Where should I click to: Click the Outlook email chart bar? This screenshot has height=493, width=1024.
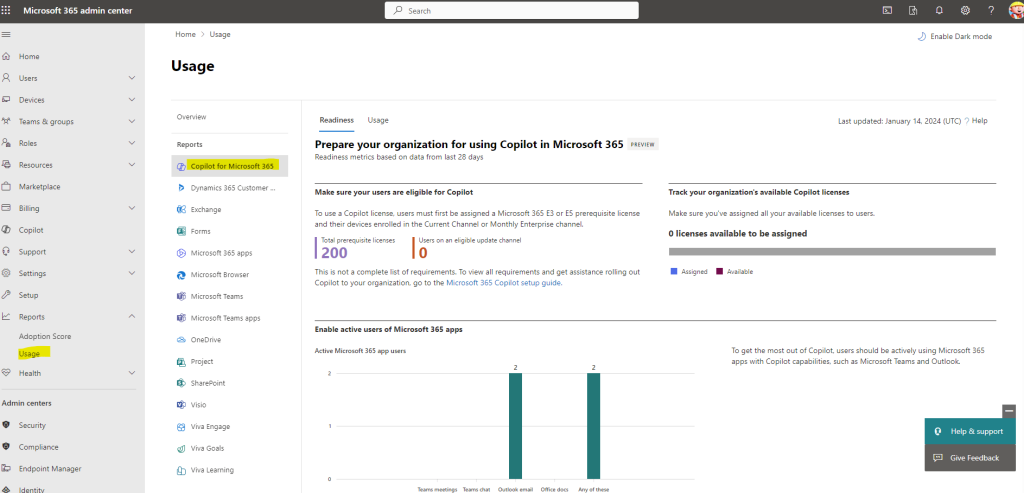tap(515, 426)
